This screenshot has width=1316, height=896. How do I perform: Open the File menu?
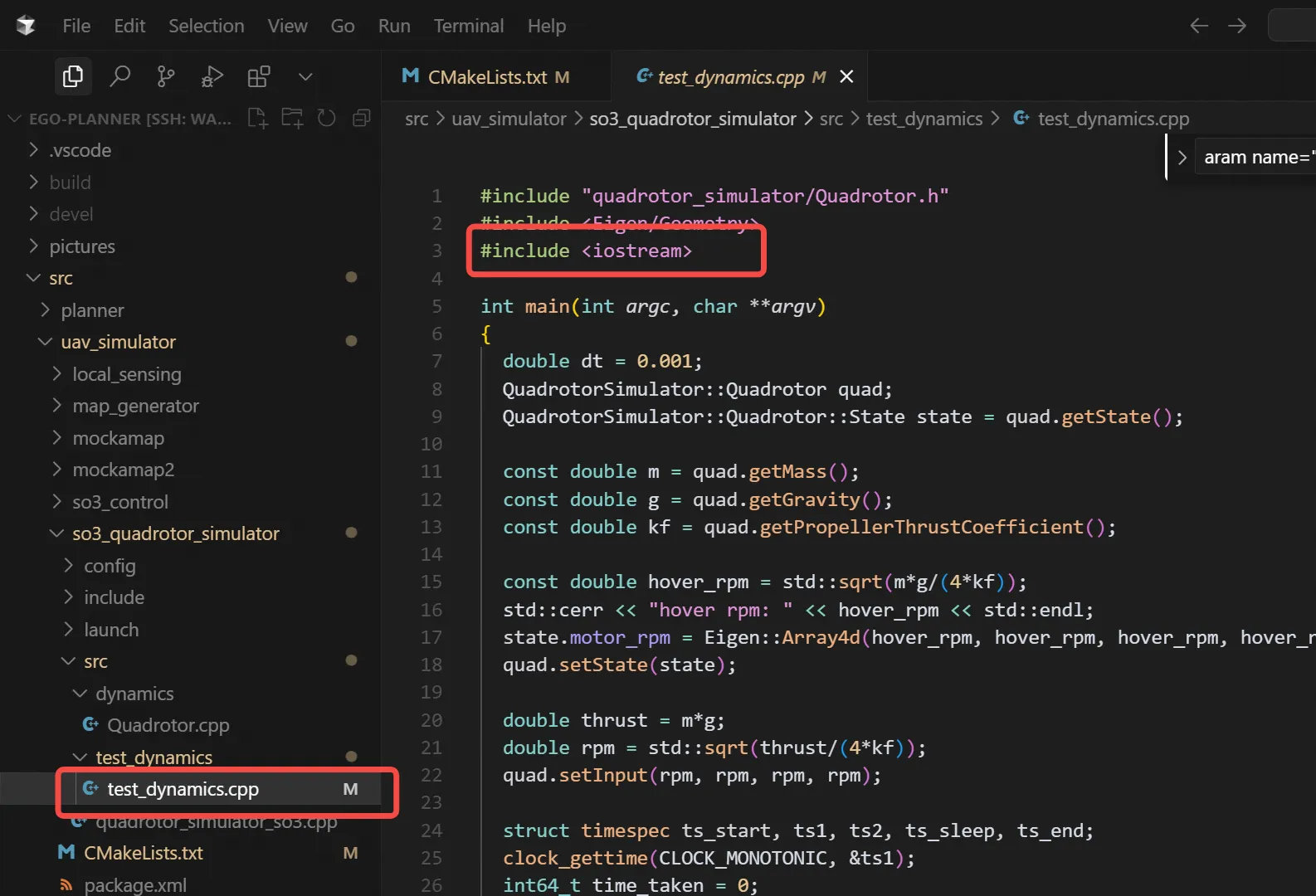click(76, 26)
